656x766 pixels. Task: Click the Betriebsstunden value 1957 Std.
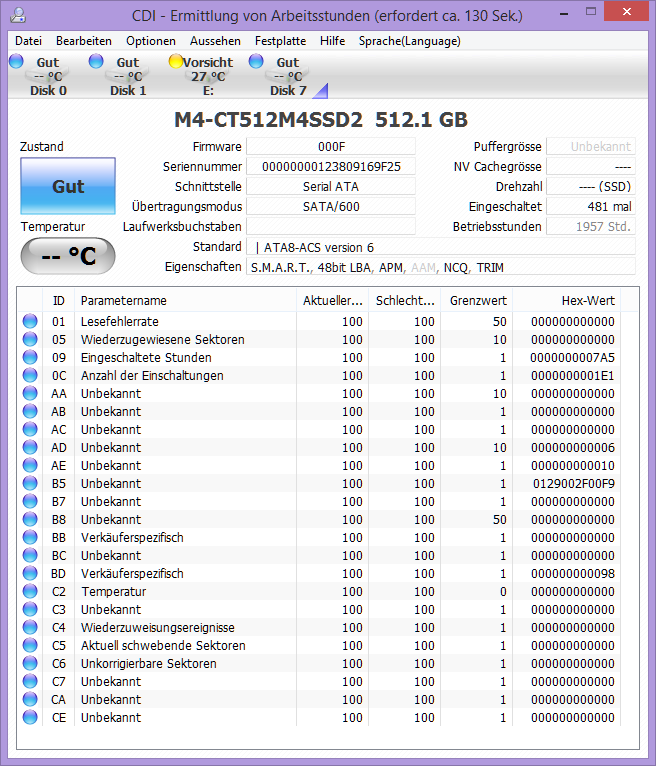[x=591, y=227]
